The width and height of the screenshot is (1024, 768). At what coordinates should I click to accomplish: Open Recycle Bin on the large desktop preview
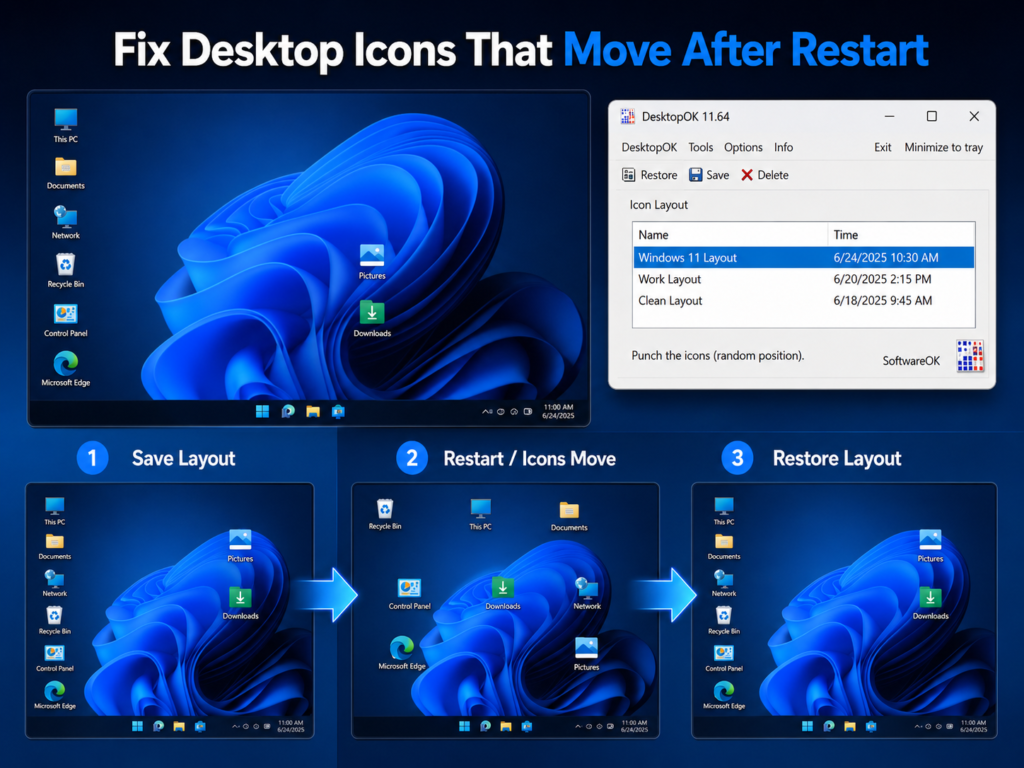[66, 270]
